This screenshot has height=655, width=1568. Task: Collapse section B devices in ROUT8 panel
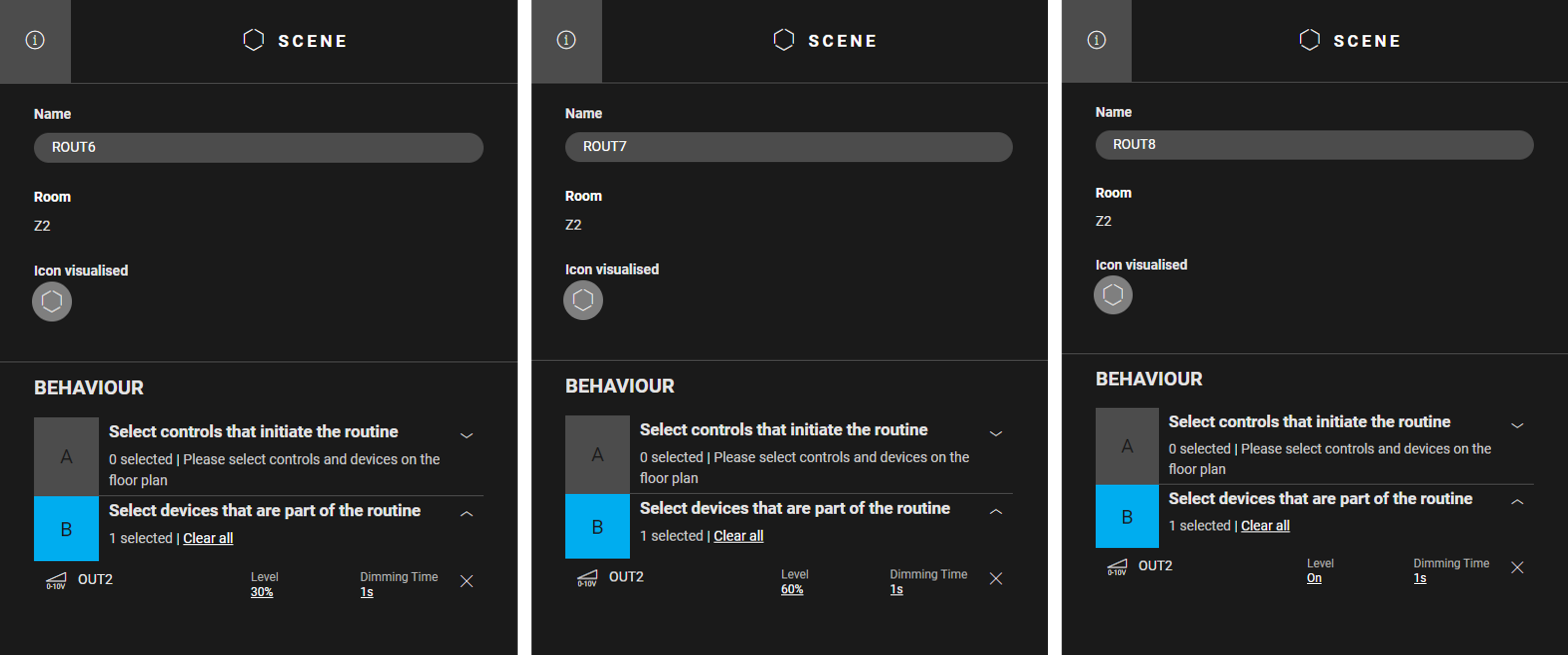[1518, 502]
